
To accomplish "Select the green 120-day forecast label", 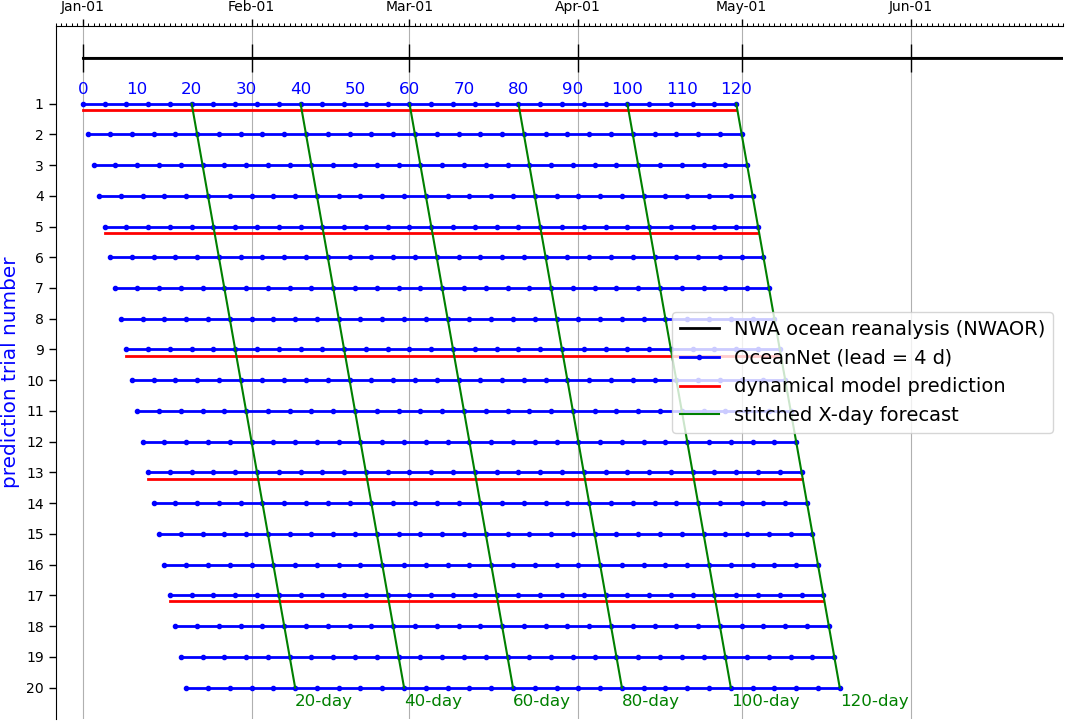I will click(x=874, y=701).
